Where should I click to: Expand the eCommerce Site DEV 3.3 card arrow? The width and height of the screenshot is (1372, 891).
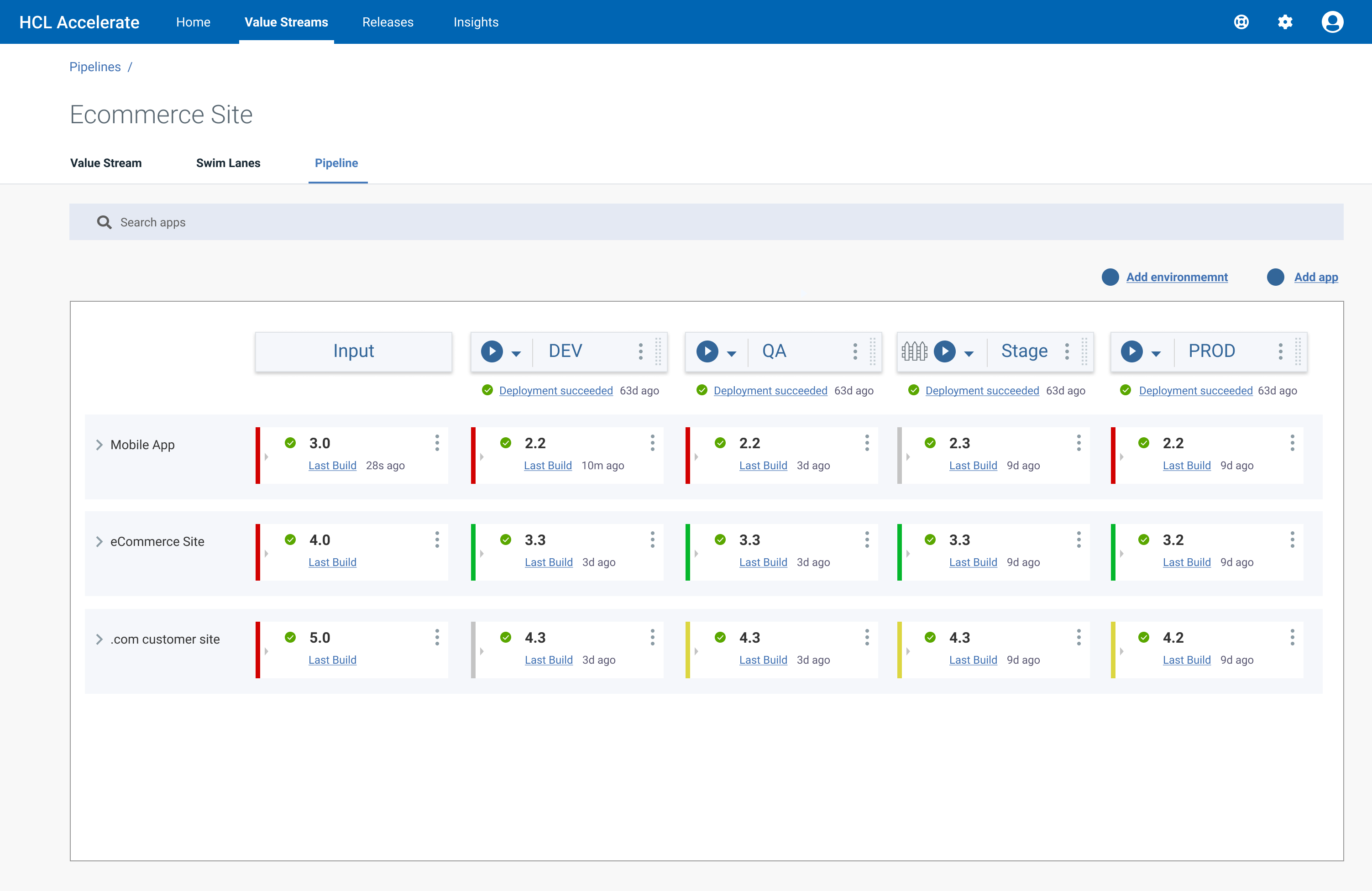pyautogui.click(x=482, y=554)
